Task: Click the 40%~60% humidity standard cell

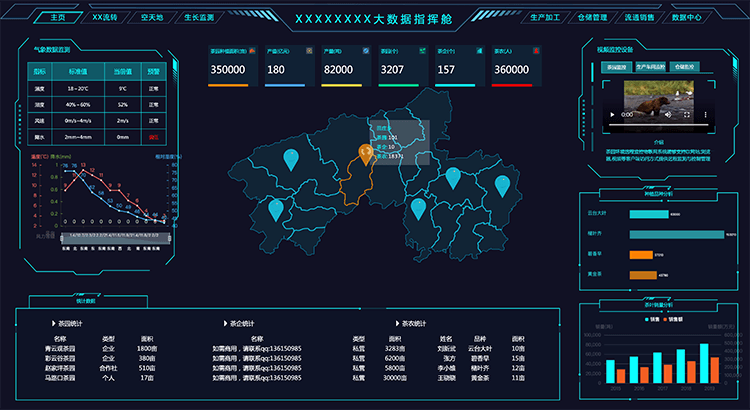Action: (x=77, y=105)
